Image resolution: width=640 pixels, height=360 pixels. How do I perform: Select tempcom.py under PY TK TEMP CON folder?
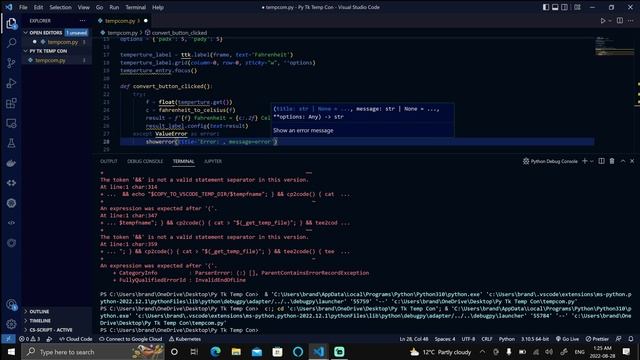[50, 60]
